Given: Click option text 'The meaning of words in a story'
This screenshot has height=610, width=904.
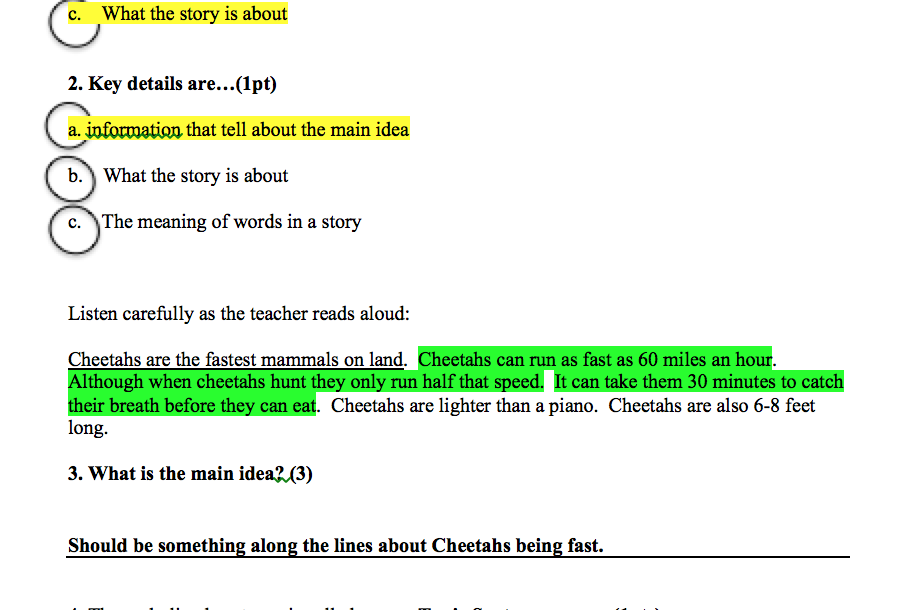Looking at the screenshot, I should [x=231, y=222].
